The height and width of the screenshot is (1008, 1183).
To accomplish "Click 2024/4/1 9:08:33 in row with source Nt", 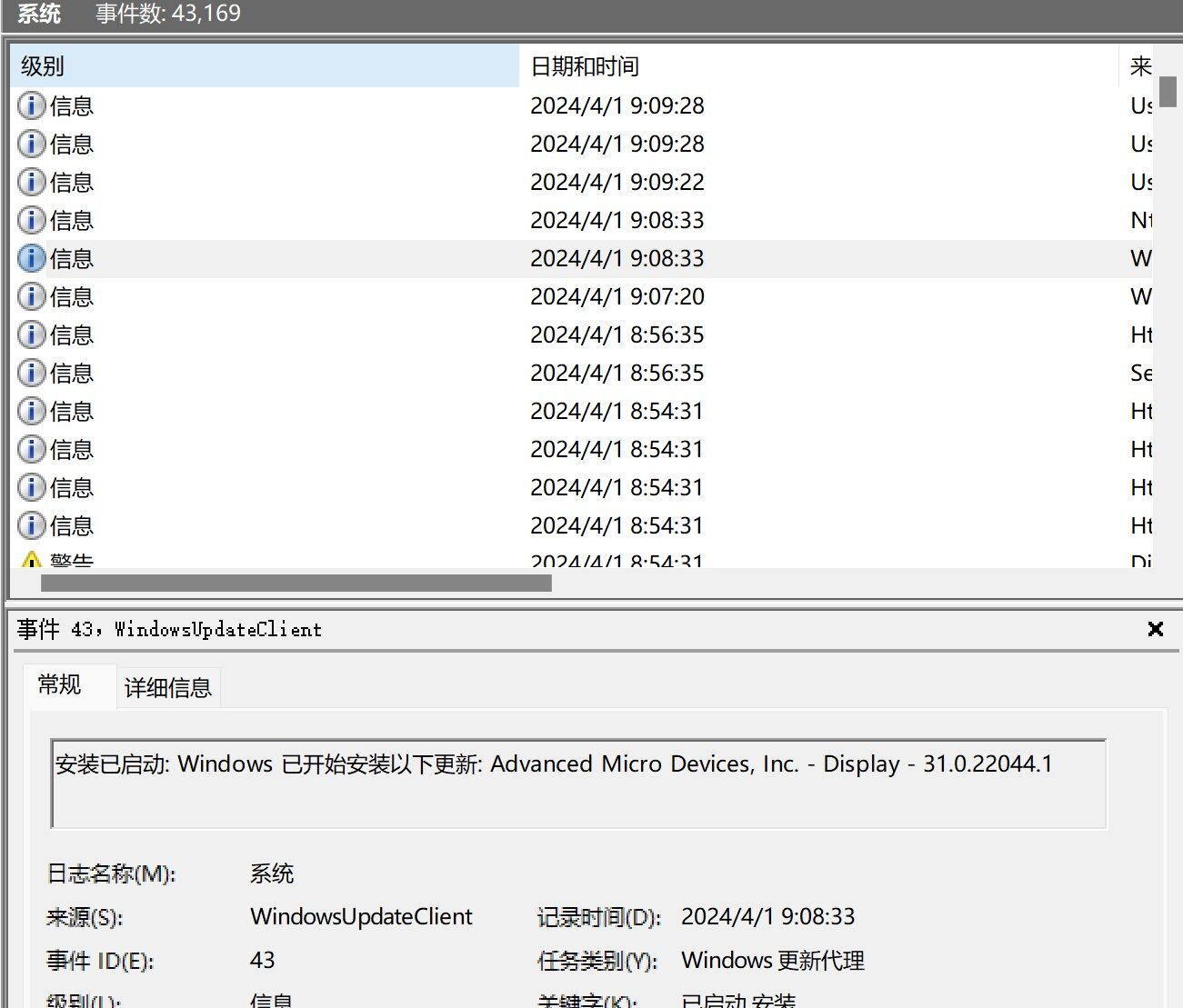I will pyautogui.click(x=617, y=221).
